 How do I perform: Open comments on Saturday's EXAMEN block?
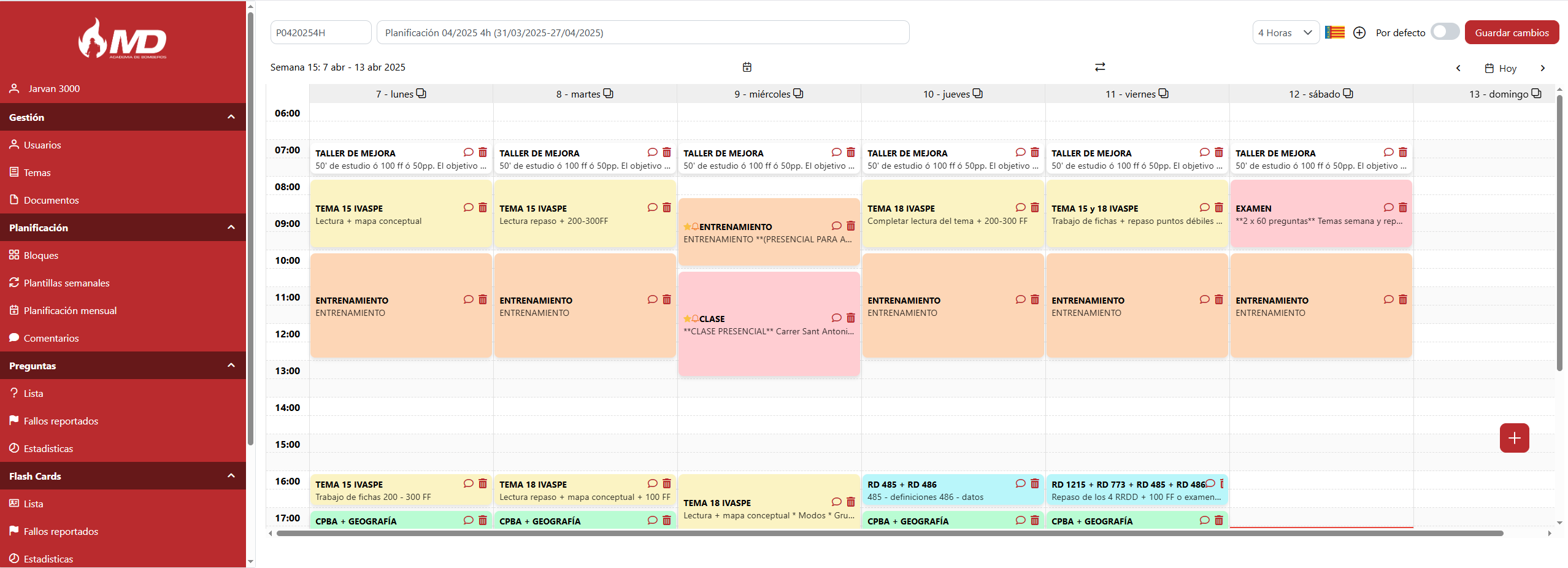tap(1388, 208)
